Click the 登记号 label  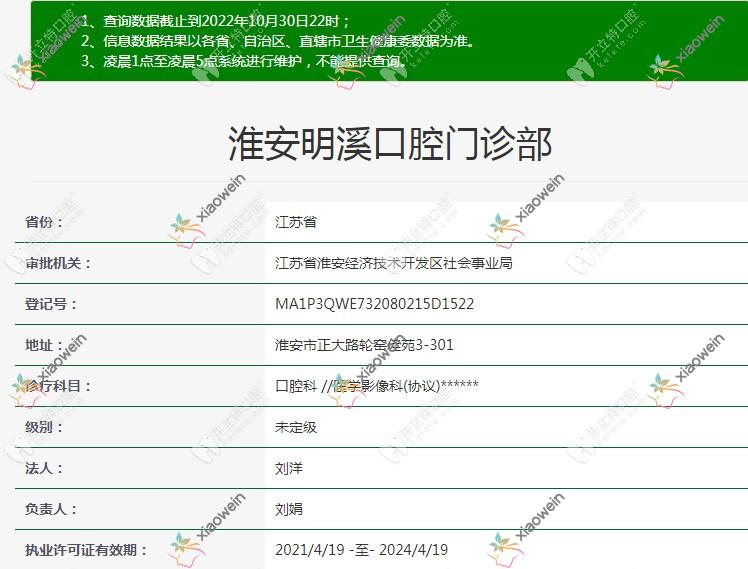click(51, 304)
